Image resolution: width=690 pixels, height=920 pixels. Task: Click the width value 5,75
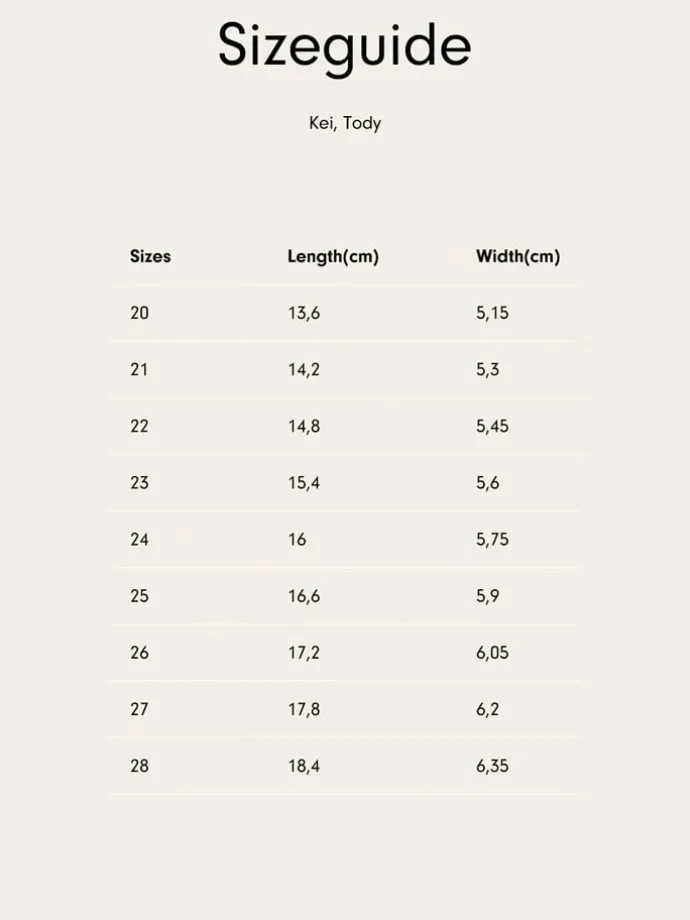tap(492, 540)
